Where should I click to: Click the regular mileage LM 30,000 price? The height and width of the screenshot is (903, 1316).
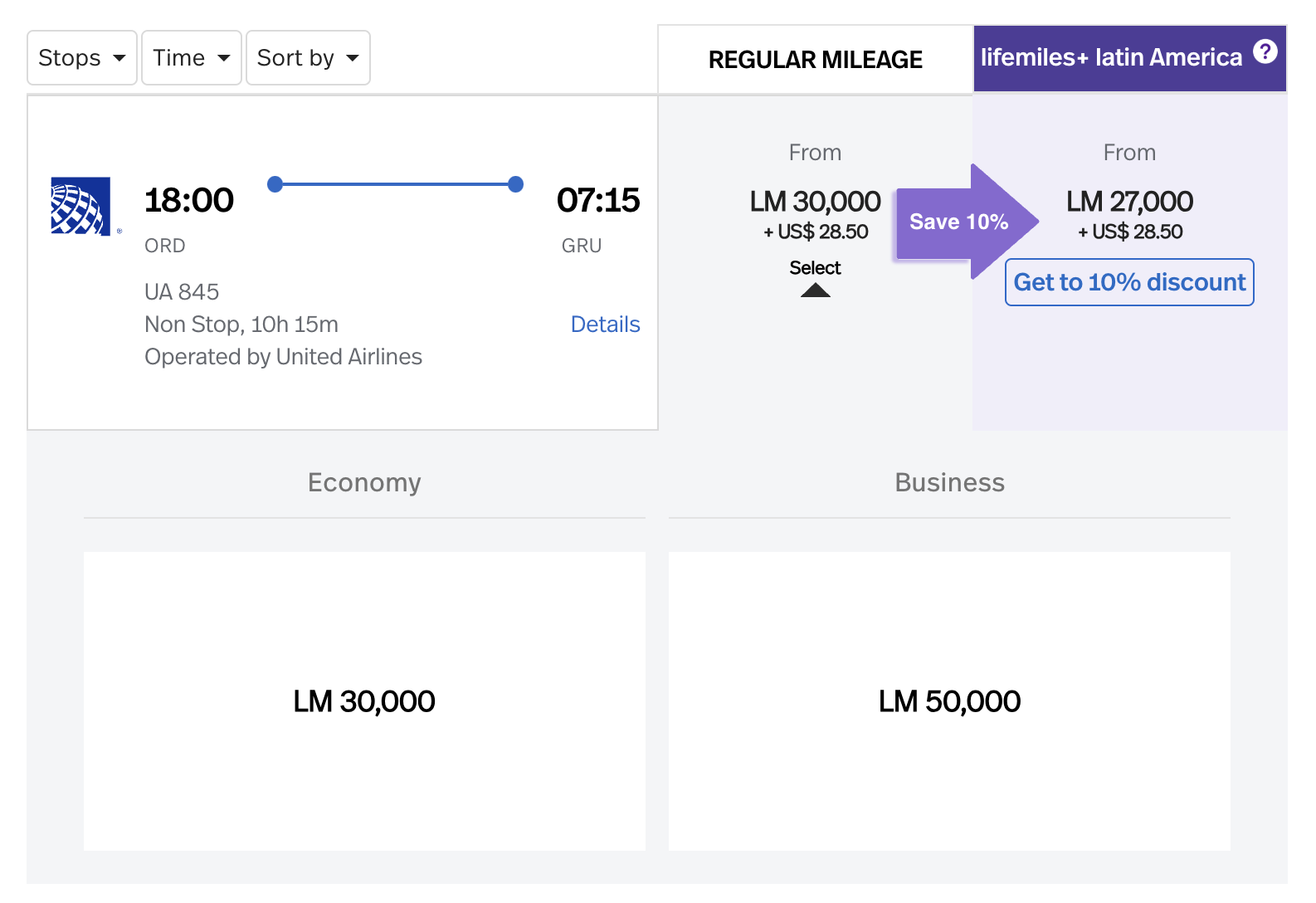815,202
